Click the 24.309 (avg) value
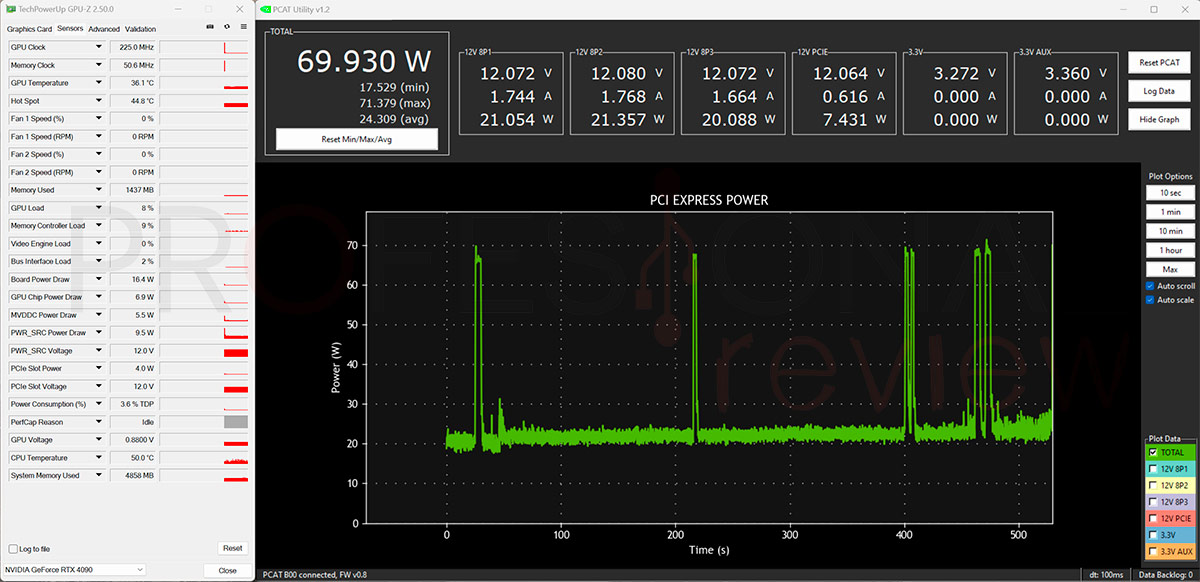Screen dimensions: 1200x582 click(x=394, y=119)
